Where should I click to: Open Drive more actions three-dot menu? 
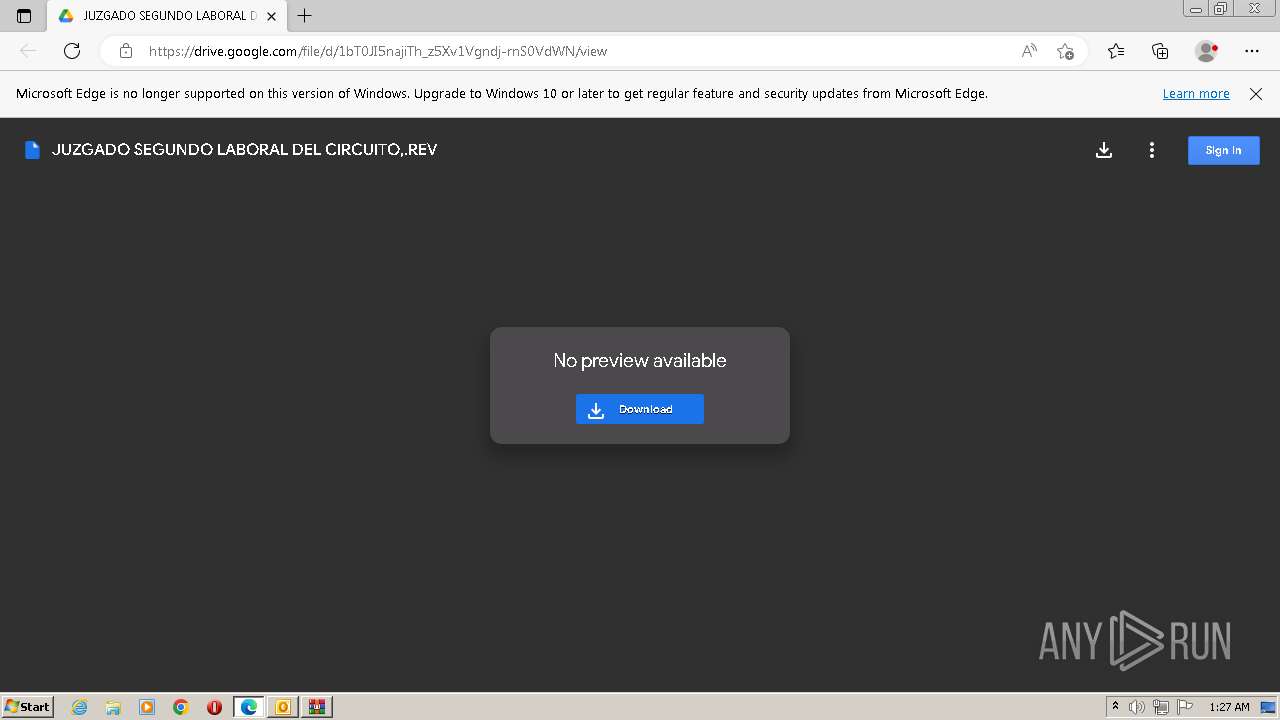pyautogui.click(x=1152, y=150)
